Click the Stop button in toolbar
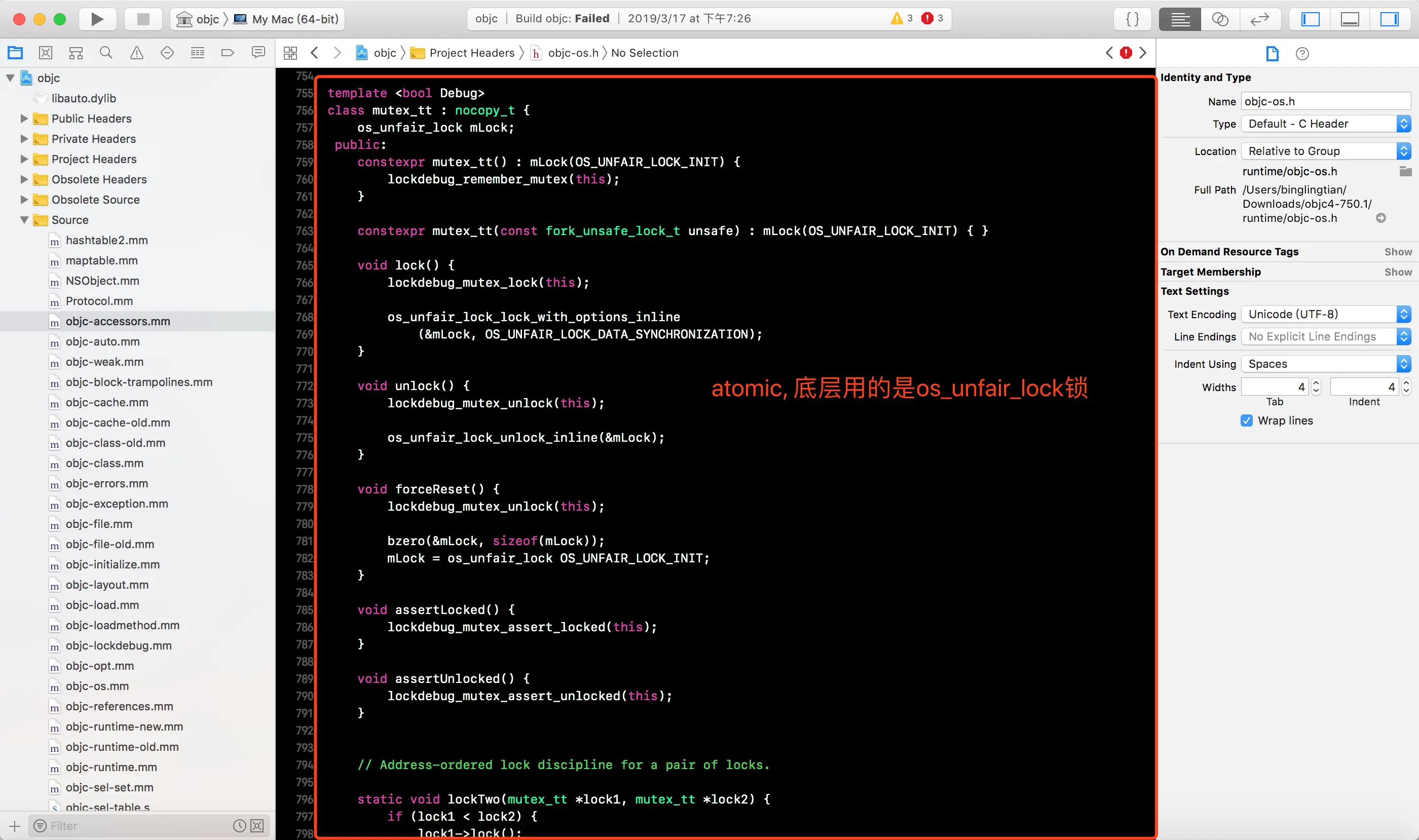Viewport: 1419px width, 840px height. pos(143,19)
